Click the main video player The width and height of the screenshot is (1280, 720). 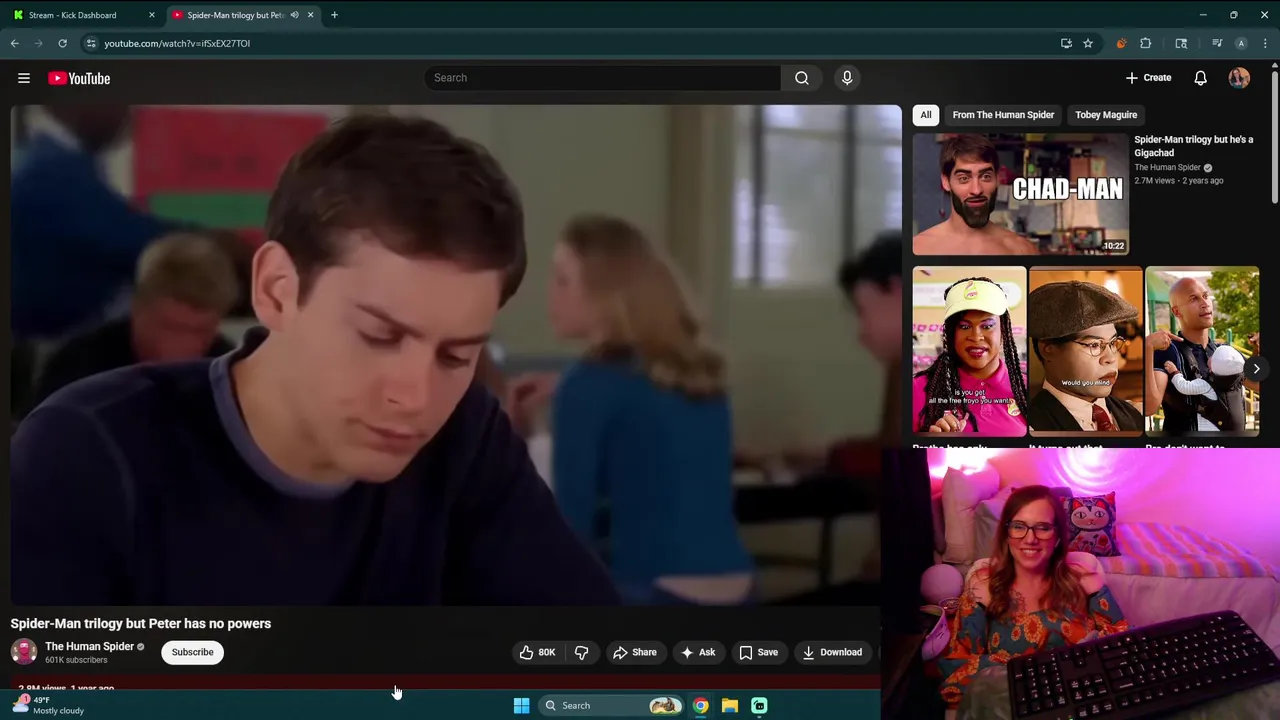click(456, 355)
